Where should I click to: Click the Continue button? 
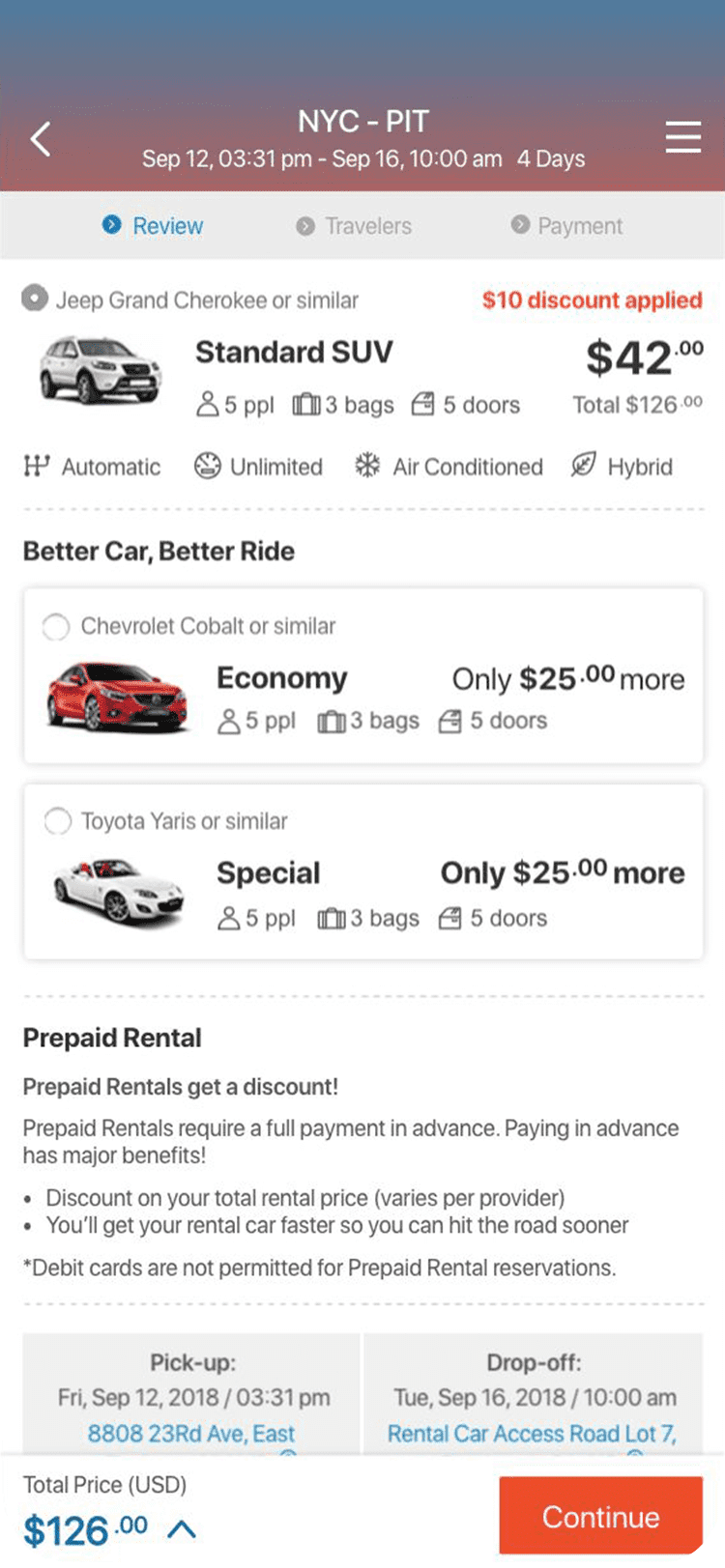(600, 1516)
